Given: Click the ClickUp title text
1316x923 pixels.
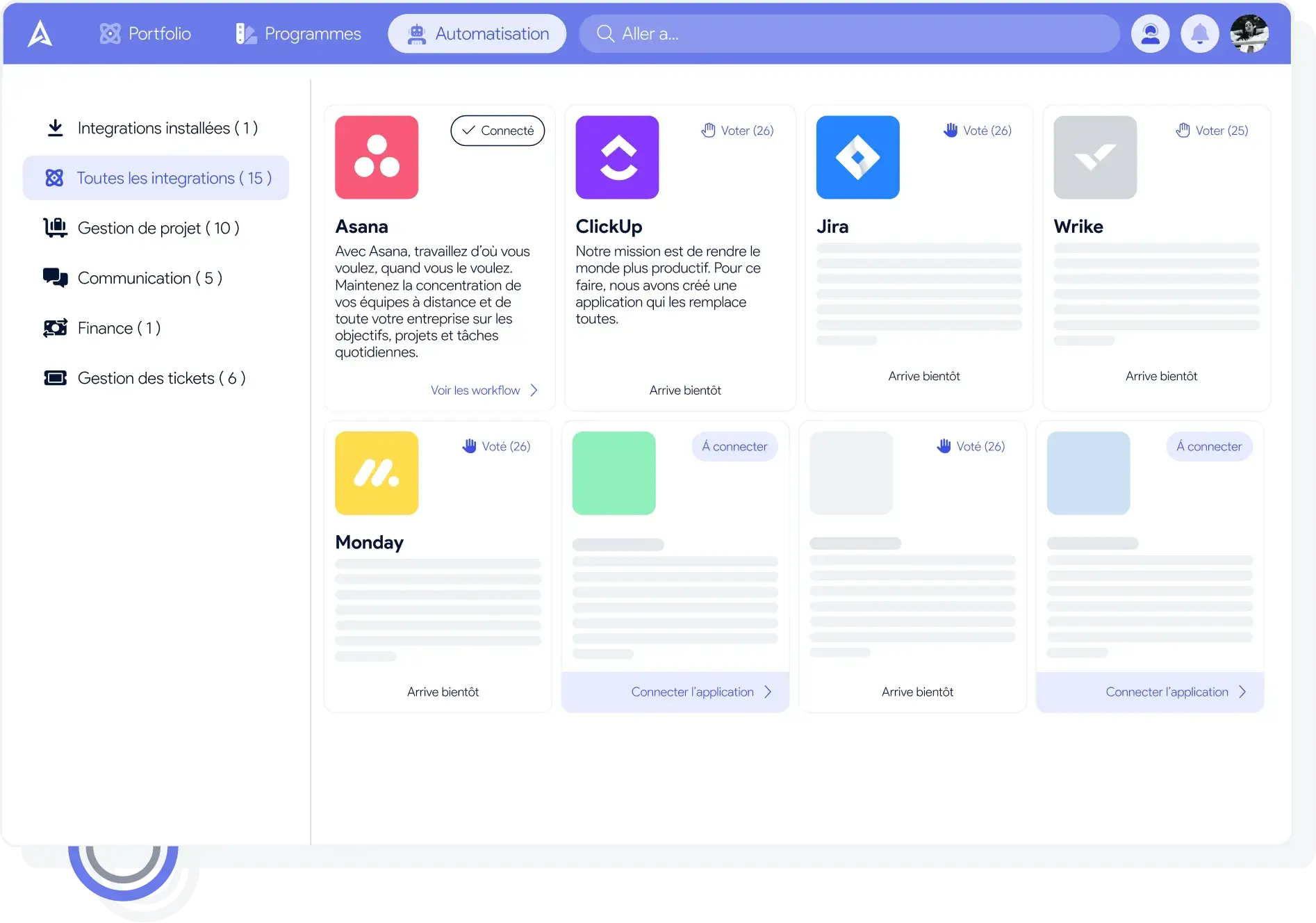Looking at the screenshot, I should [x=609, y=227].
